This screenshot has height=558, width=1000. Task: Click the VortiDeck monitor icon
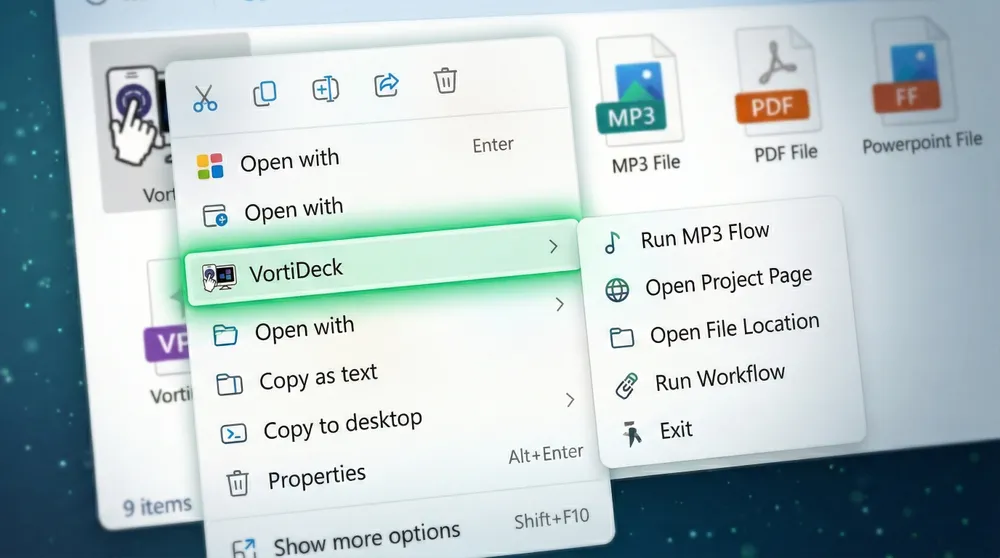click(x=219, y=277)
